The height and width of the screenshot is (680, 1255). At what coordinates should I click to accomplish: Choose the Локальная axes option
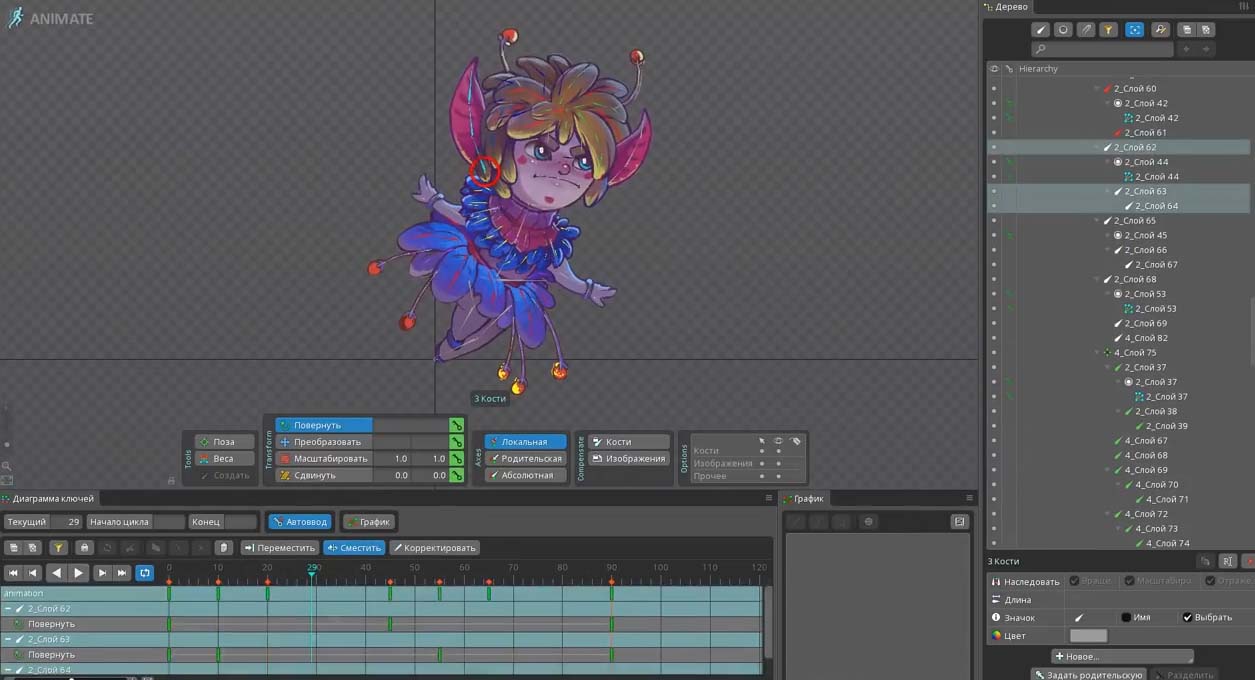tap(525, 442)
